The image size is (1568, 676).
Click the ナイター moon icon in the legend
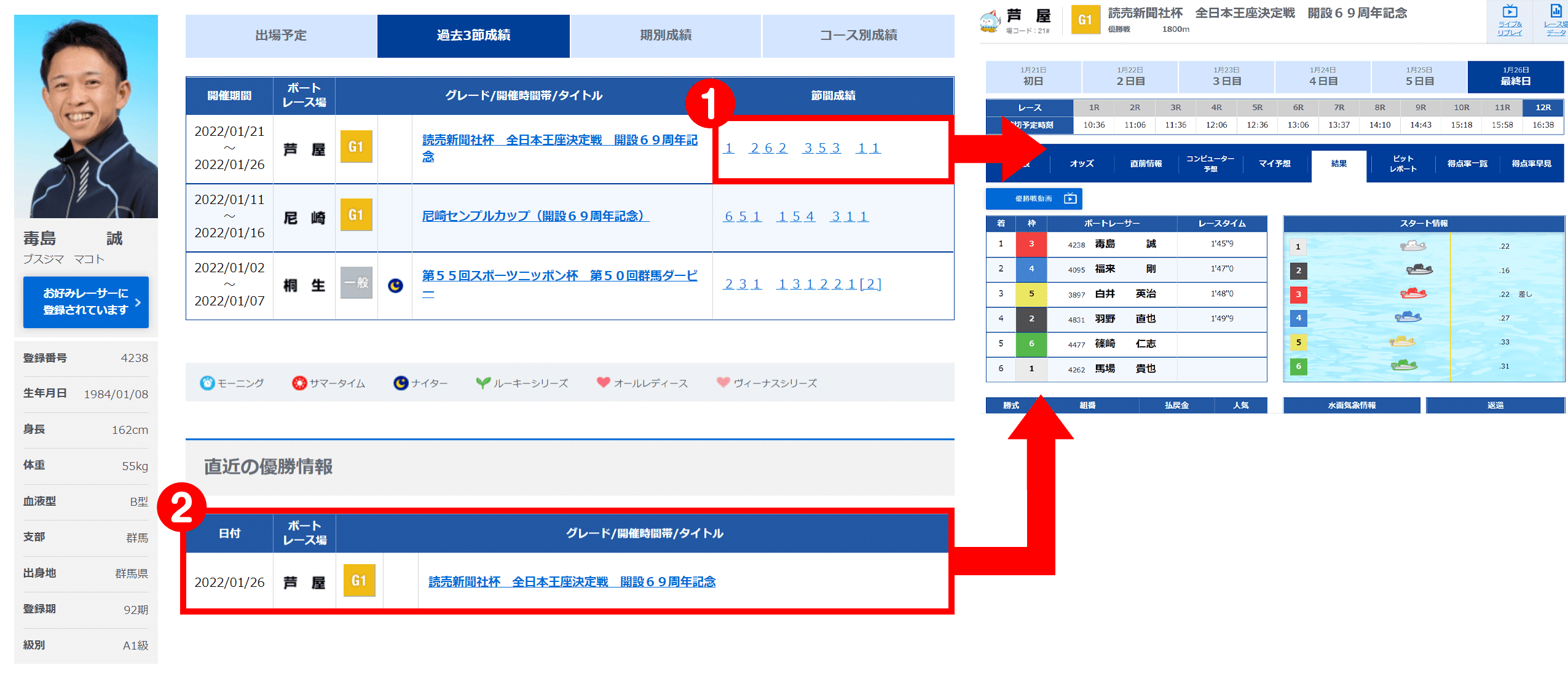point(401,382)
